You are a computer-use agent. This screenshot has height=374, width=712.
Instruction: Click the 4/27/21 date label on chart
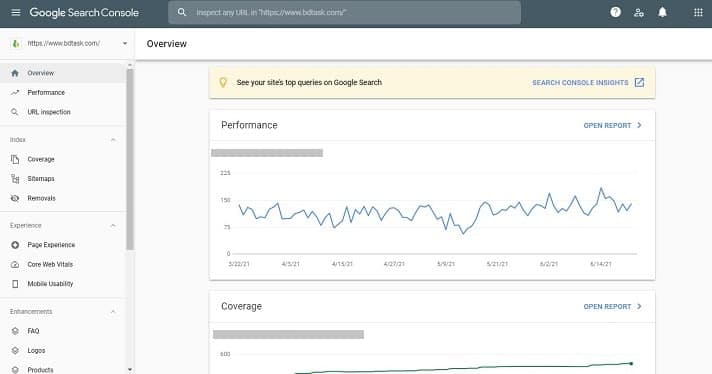394,264
